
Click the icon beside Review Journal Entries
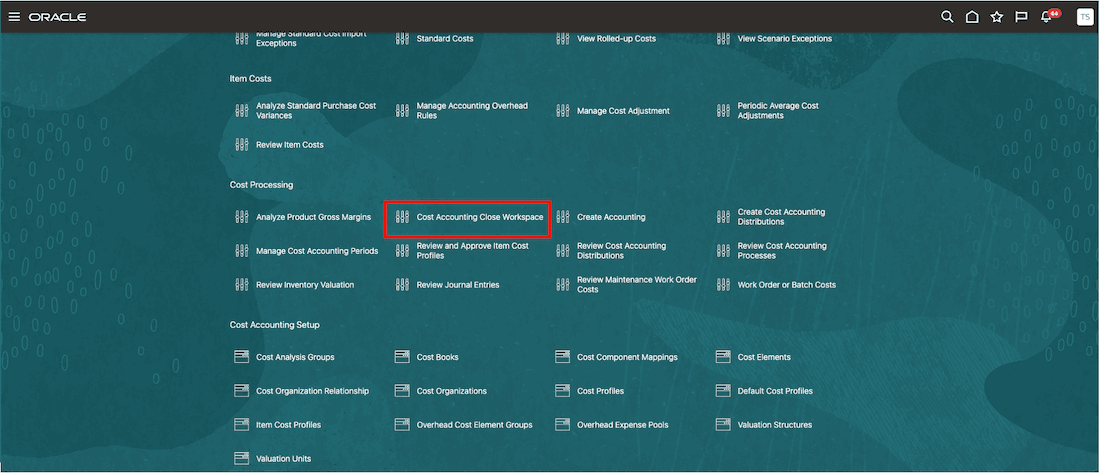tap(402, 285)
